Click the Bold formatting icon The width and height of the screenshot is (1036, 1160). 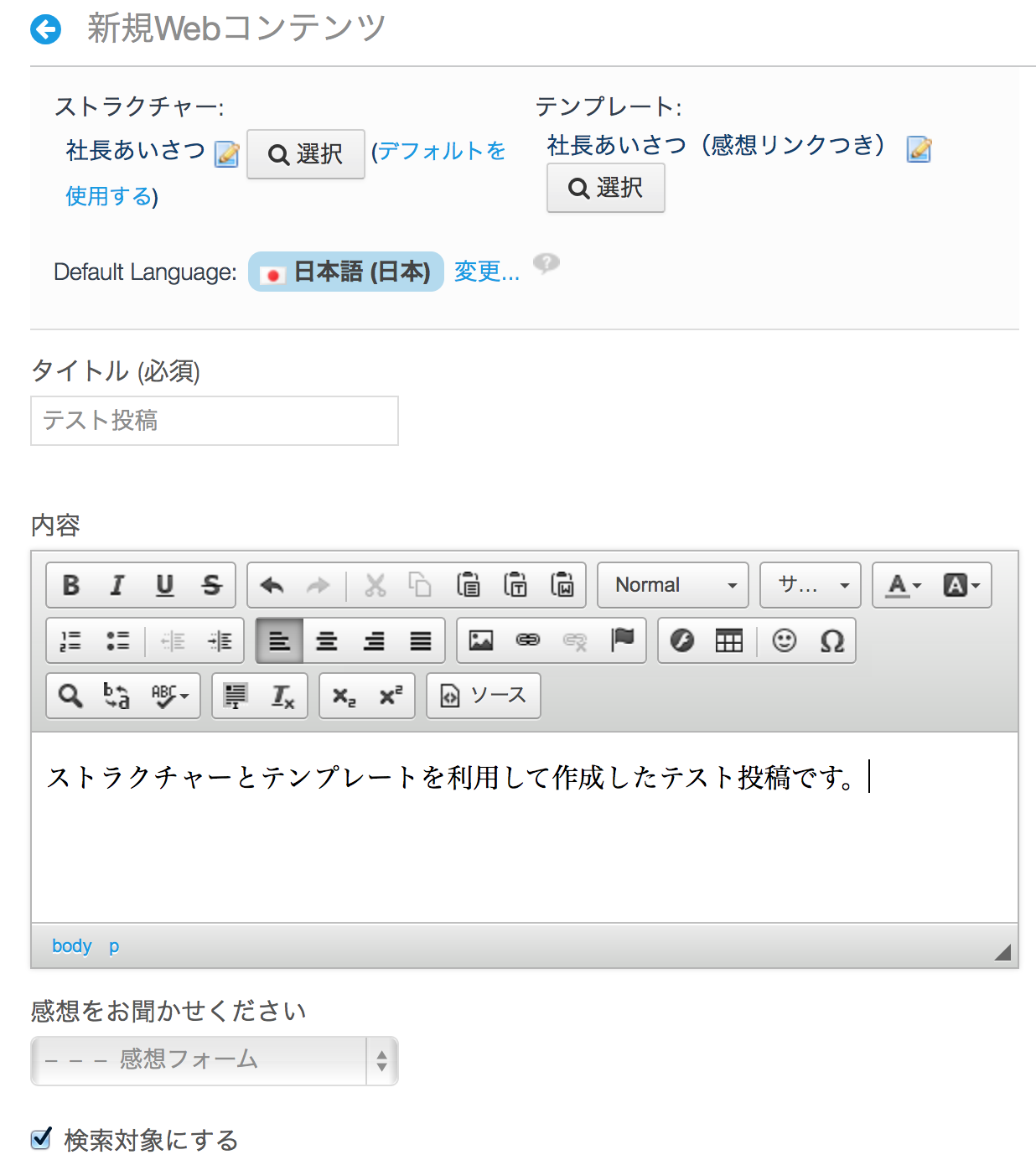point(71,585)
